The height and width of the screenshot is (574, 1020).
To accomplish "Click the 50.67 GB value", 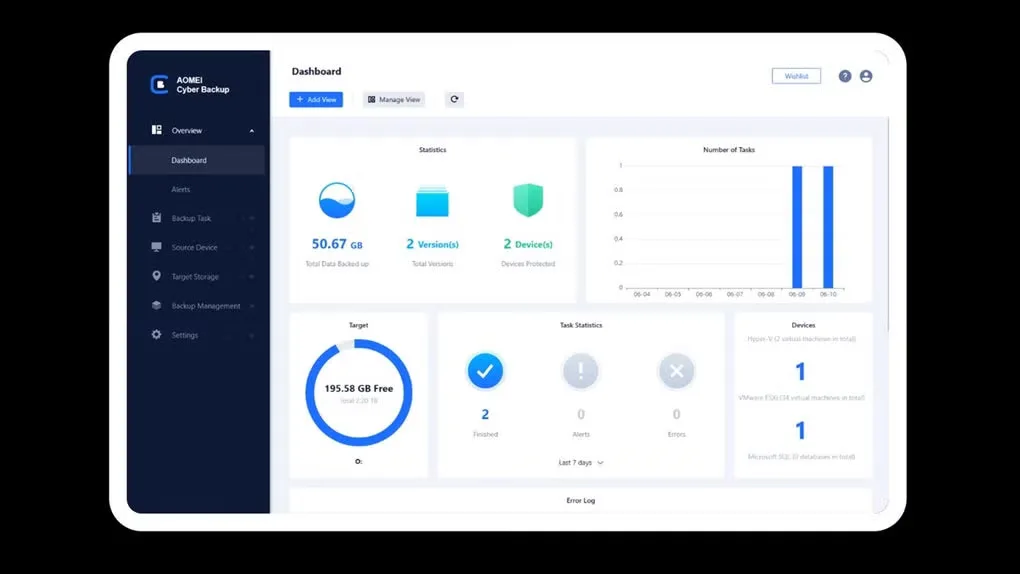I will point(337,244).
